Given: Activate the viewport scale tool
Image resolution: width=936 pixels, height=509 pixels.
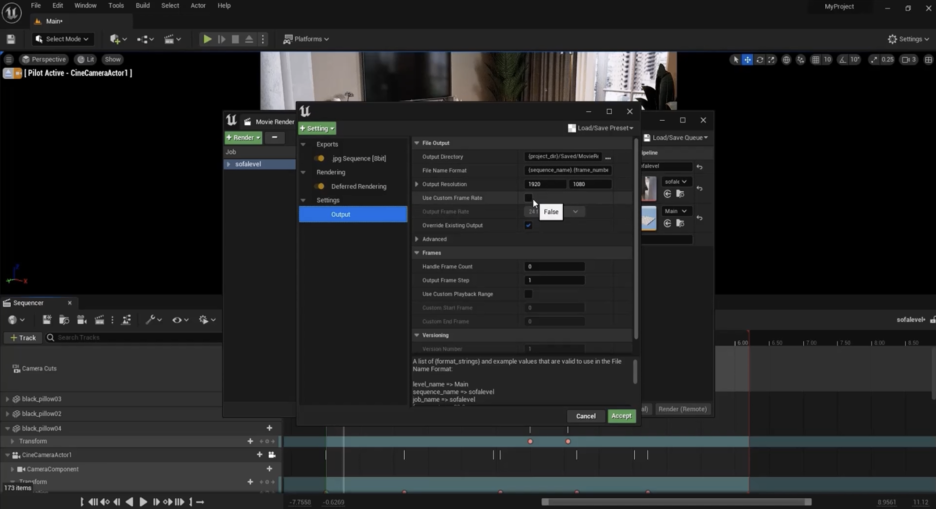Looking at the screenshot, I should click(771, 60).
